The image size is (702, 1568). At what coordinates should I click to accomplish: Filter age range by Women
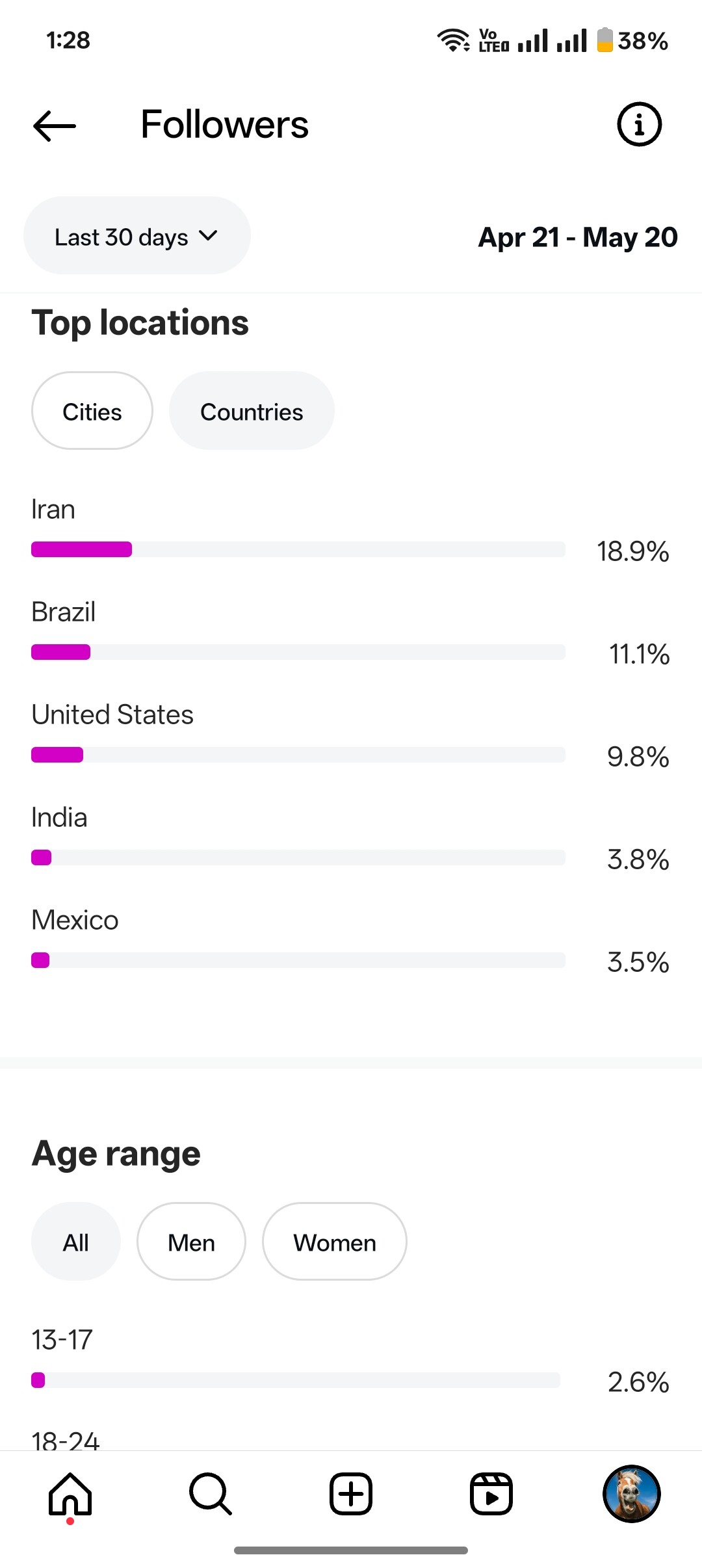pyautogui.click(x=335, y=1242)
